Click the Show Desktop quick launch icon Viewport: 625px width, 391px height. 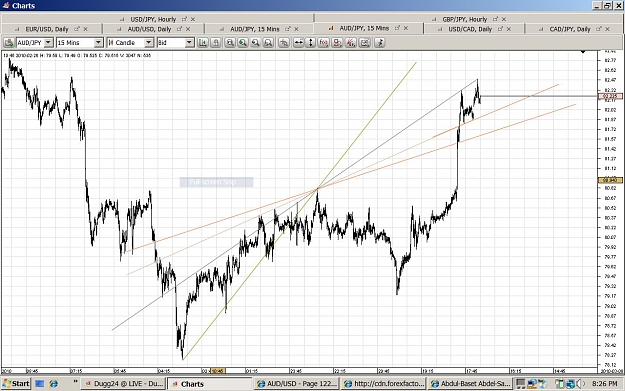[x=39, y=384]
